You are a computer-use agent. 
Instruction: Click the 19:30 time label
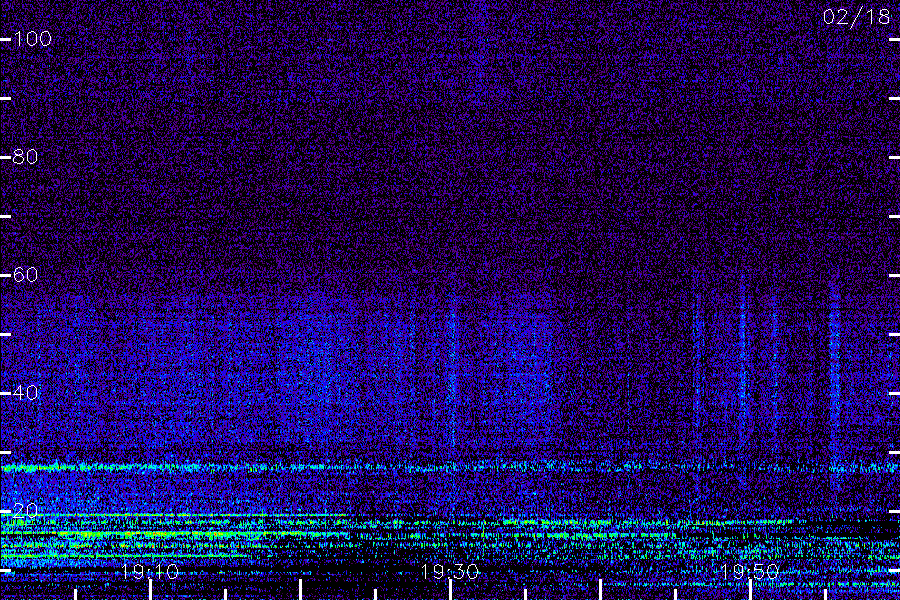(x=450, y=571)
